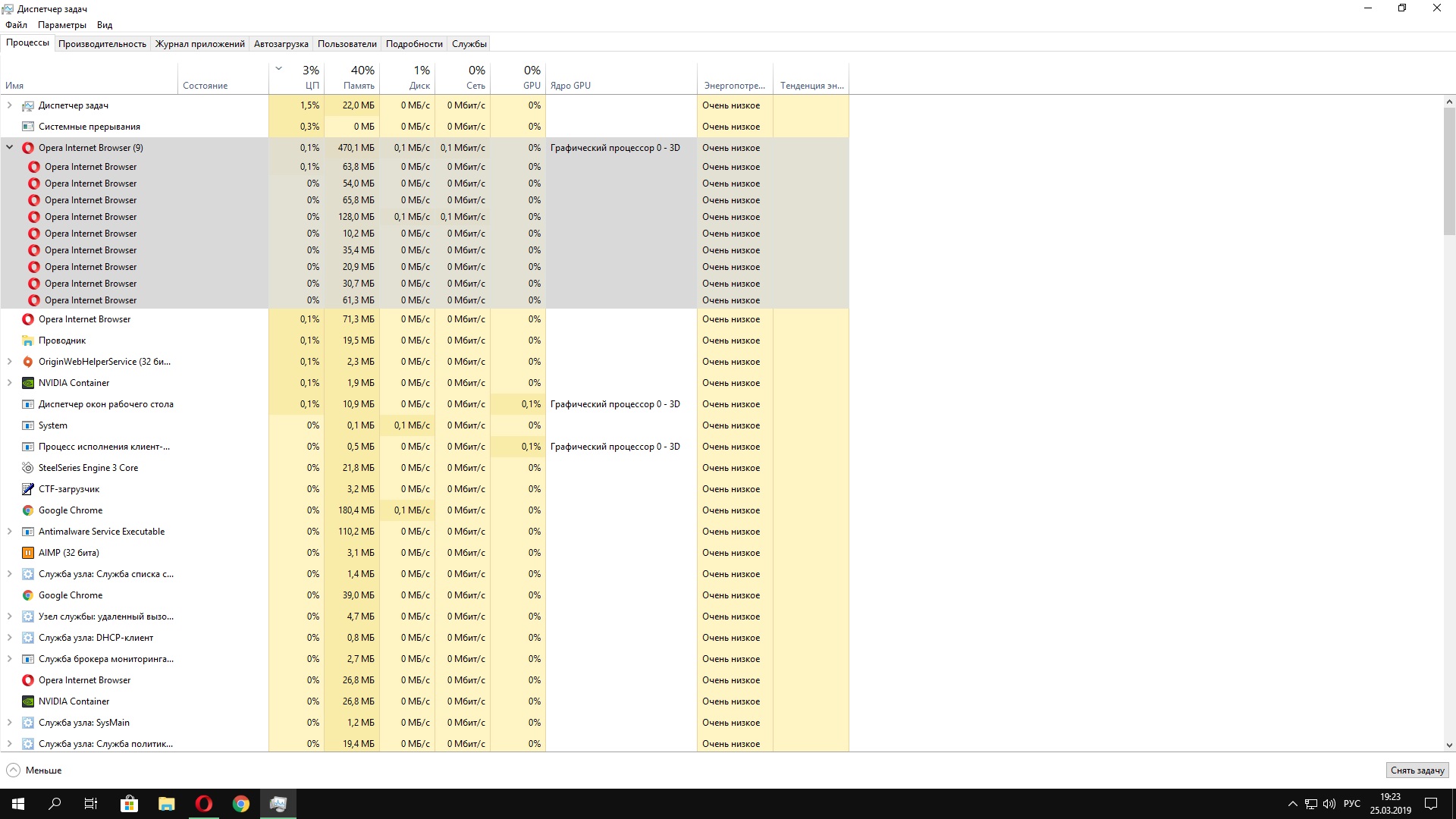Sort by the Состояние column header
The height and width of the screenshot is (819, 1456).
223,78
